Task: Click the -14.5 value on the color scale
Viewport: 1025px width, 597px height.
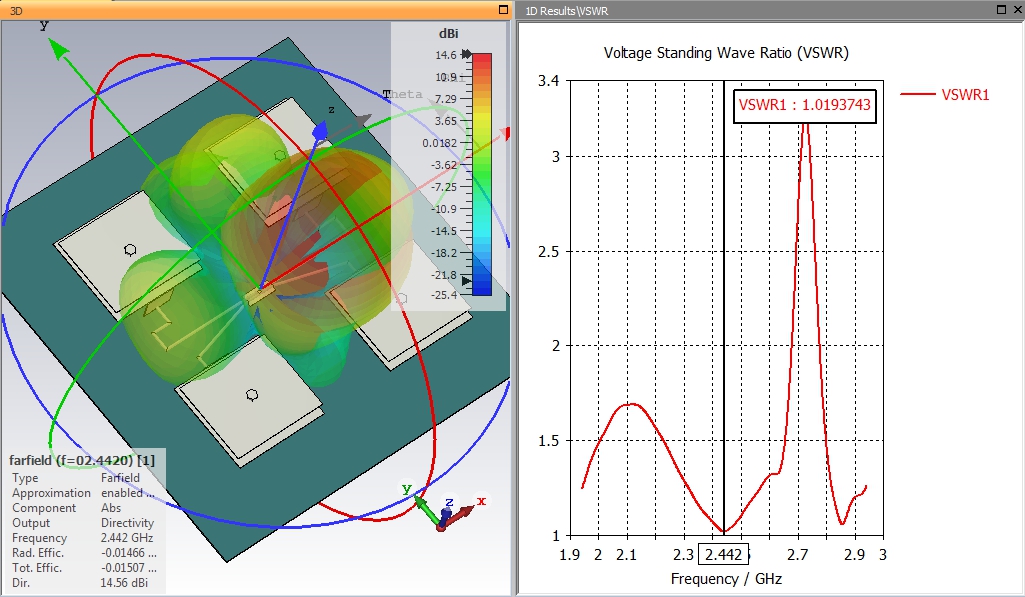Action: pyautogui.click(x=444, y=231)
